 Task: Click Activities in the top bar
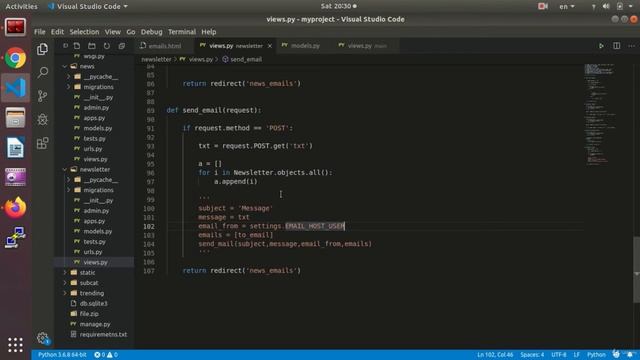click(21, 7)
